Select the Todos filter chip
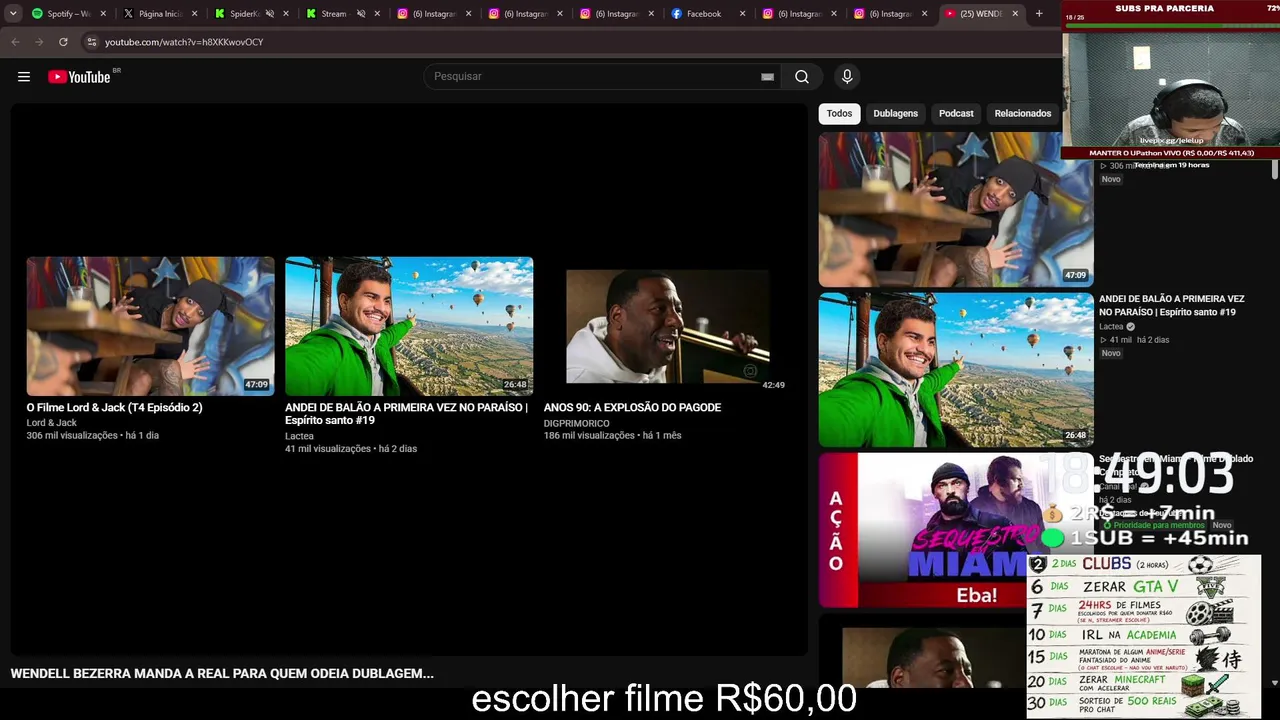 [x=839, y=113]
